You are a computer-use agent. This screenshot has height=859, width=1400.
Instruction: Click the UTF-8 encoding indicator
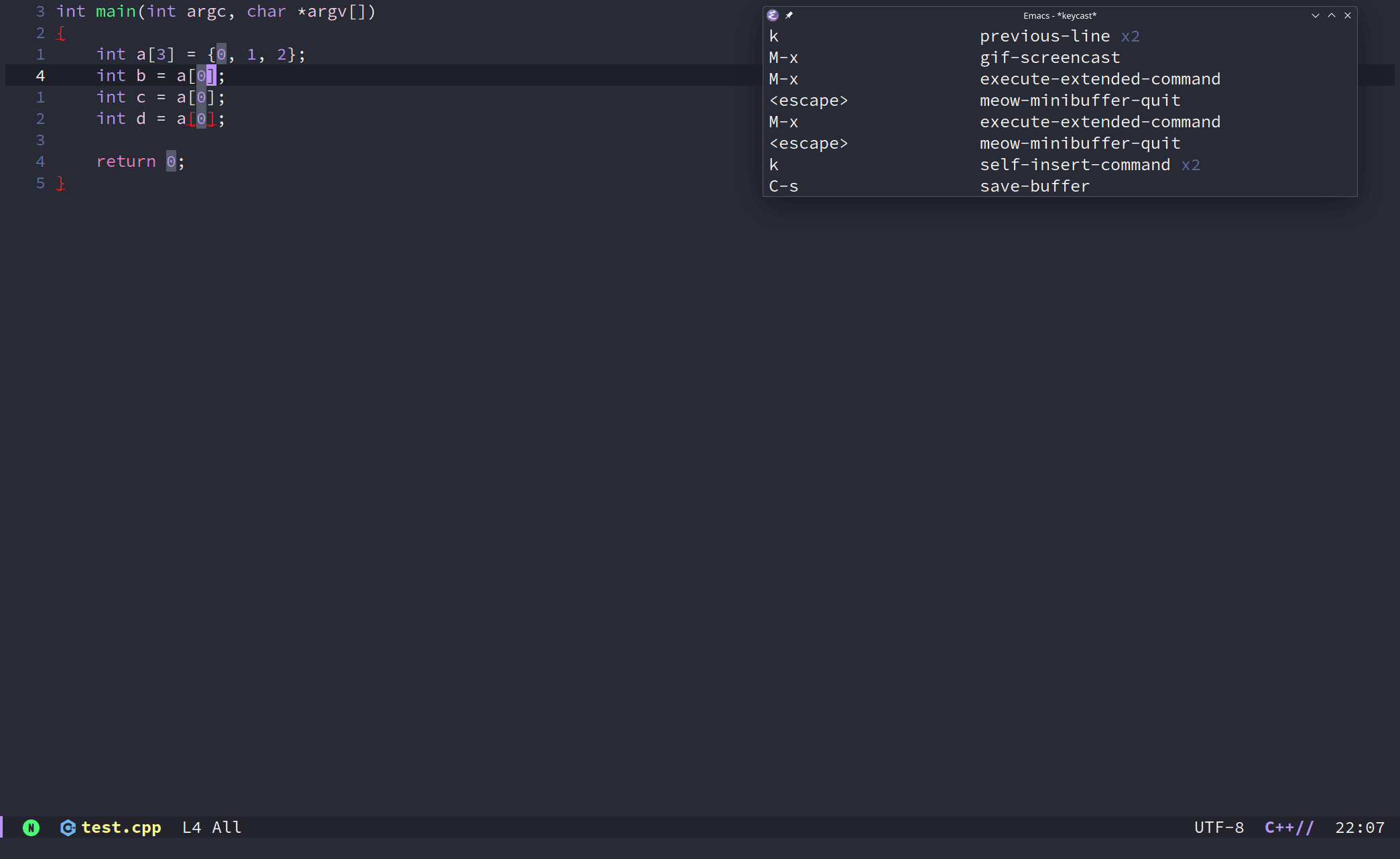[1218, 828]
